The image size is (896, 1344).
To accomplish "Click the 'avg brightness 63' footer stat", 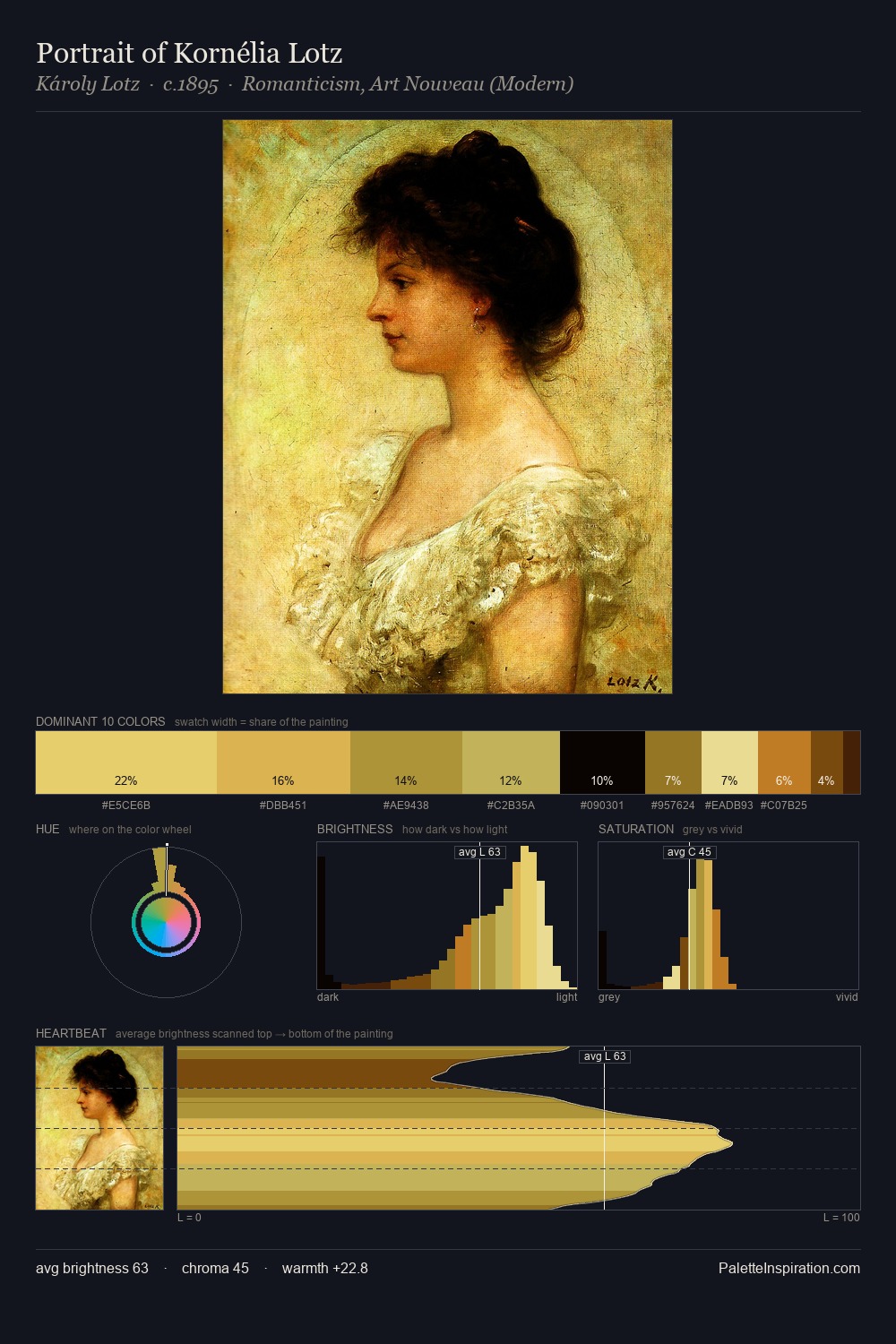I will tap(92, 1268).
